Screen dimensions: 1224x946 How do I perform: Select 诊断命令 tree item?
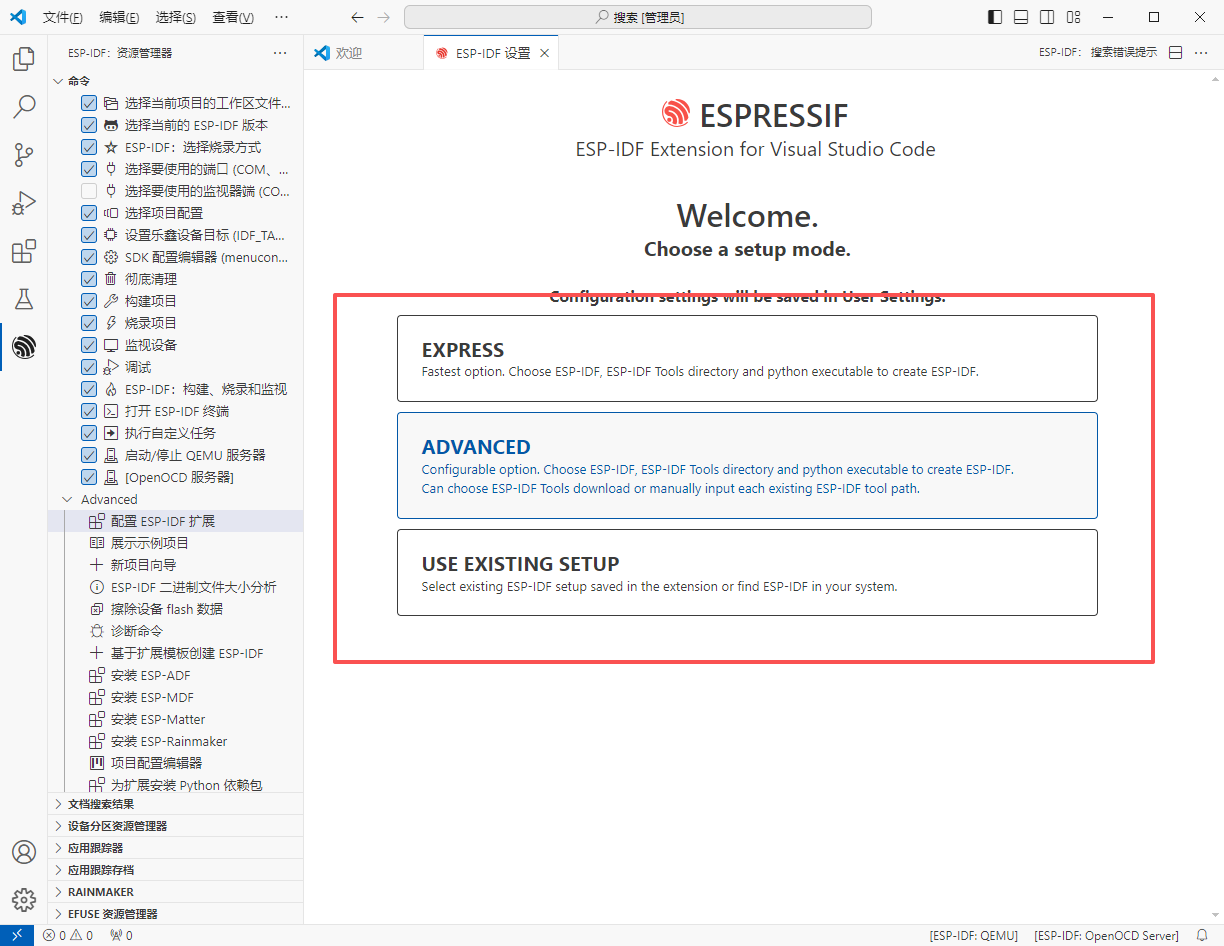[175, 631]
